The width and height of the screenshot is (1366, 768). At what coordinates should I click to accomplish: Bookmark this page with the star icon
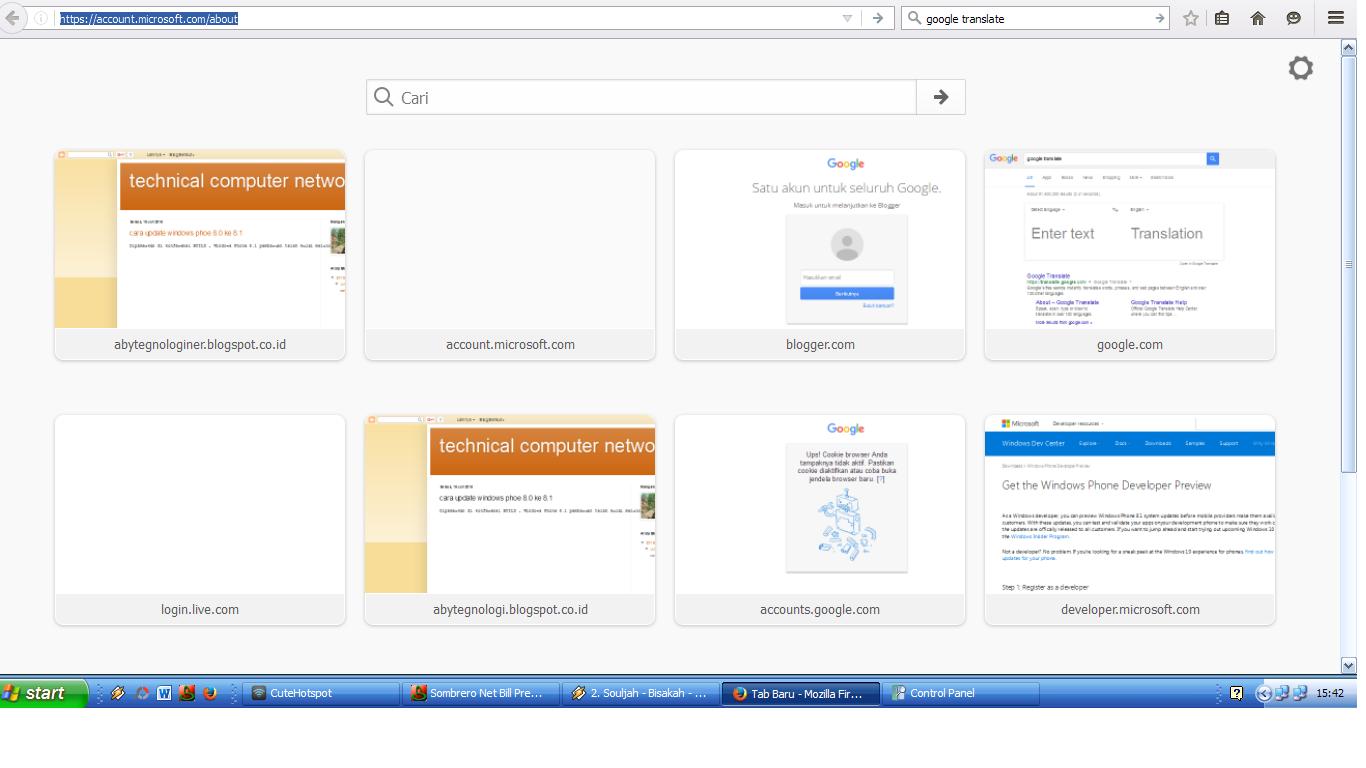click(x=1190, y=18)
